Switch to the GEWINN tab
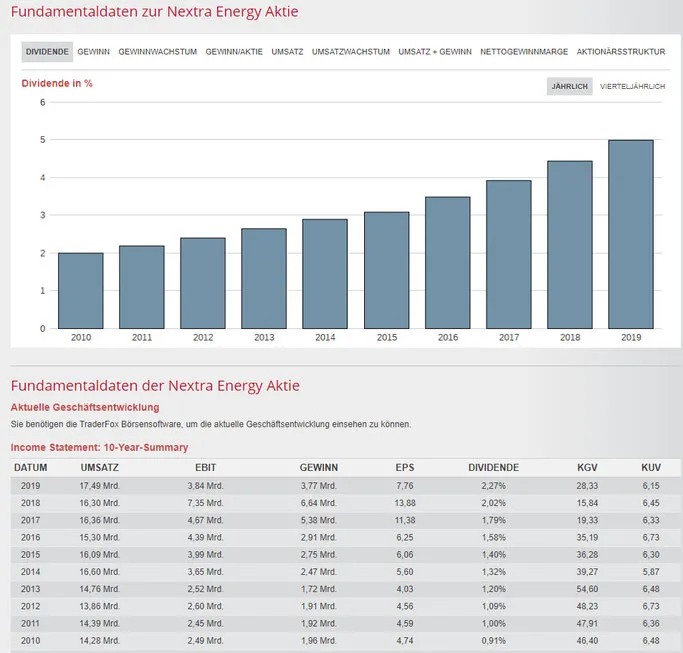The image size is (683, 653). (94, 52)
